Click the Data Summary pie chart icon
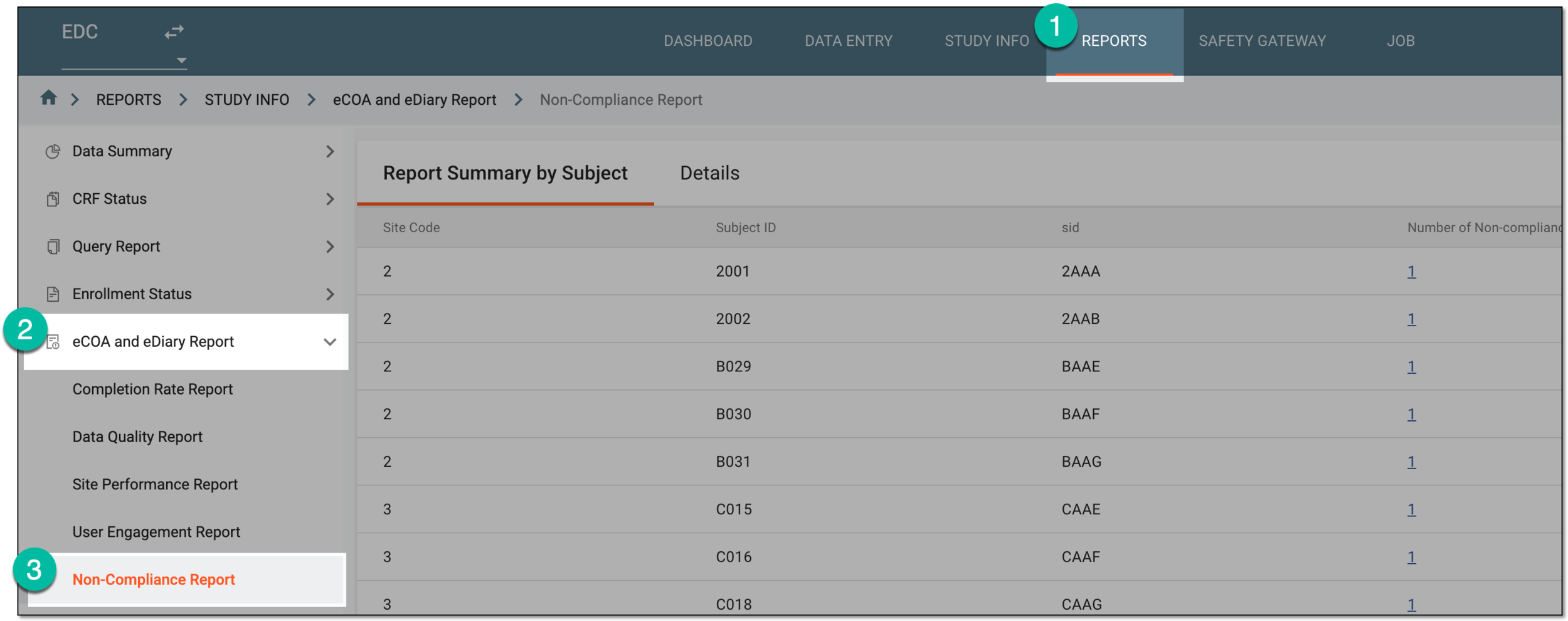Screen dimensions: 1568x621 (x=53, y=151)
